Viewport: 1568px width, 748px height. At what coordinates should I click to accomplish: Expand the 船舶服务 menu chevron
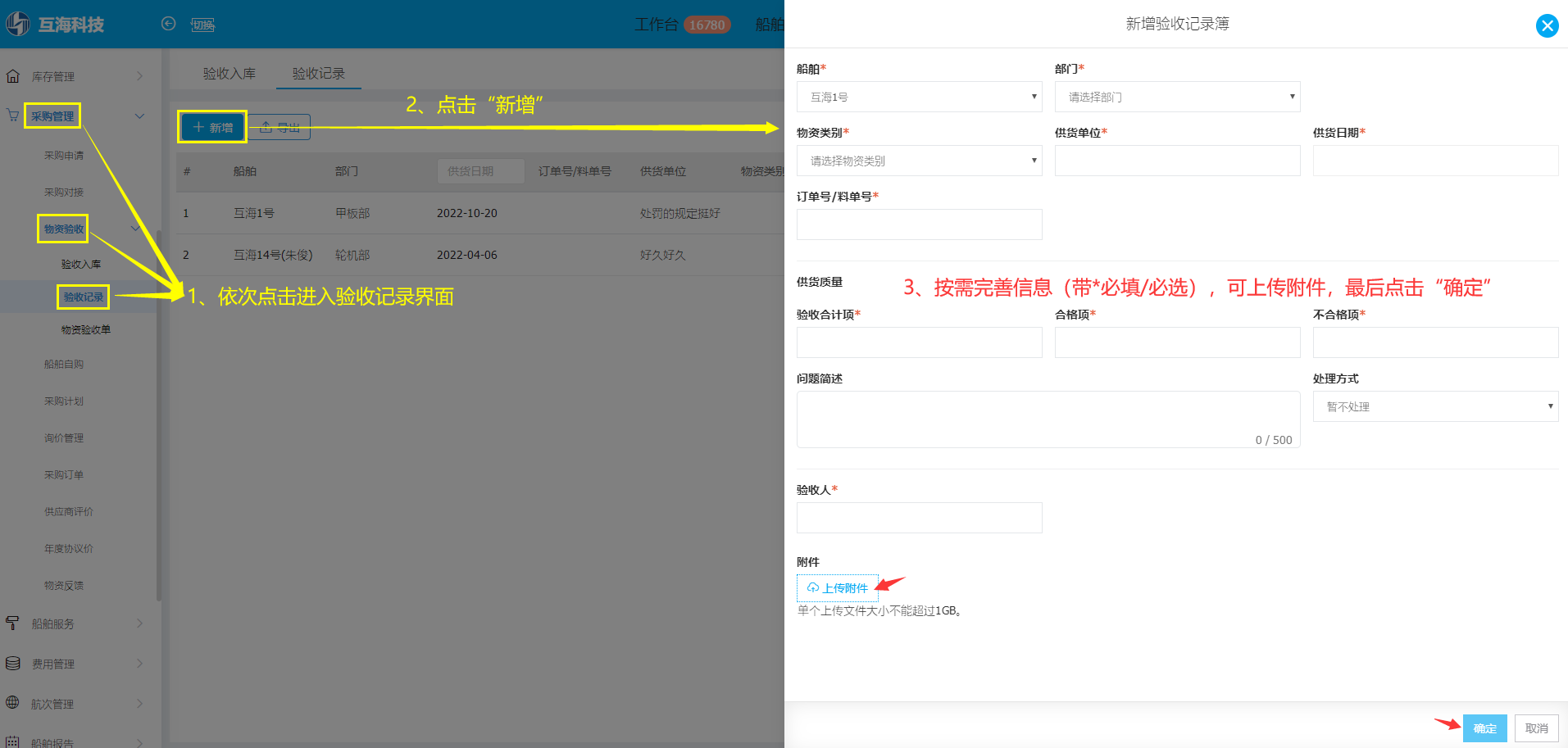click(x=139, y=623)
